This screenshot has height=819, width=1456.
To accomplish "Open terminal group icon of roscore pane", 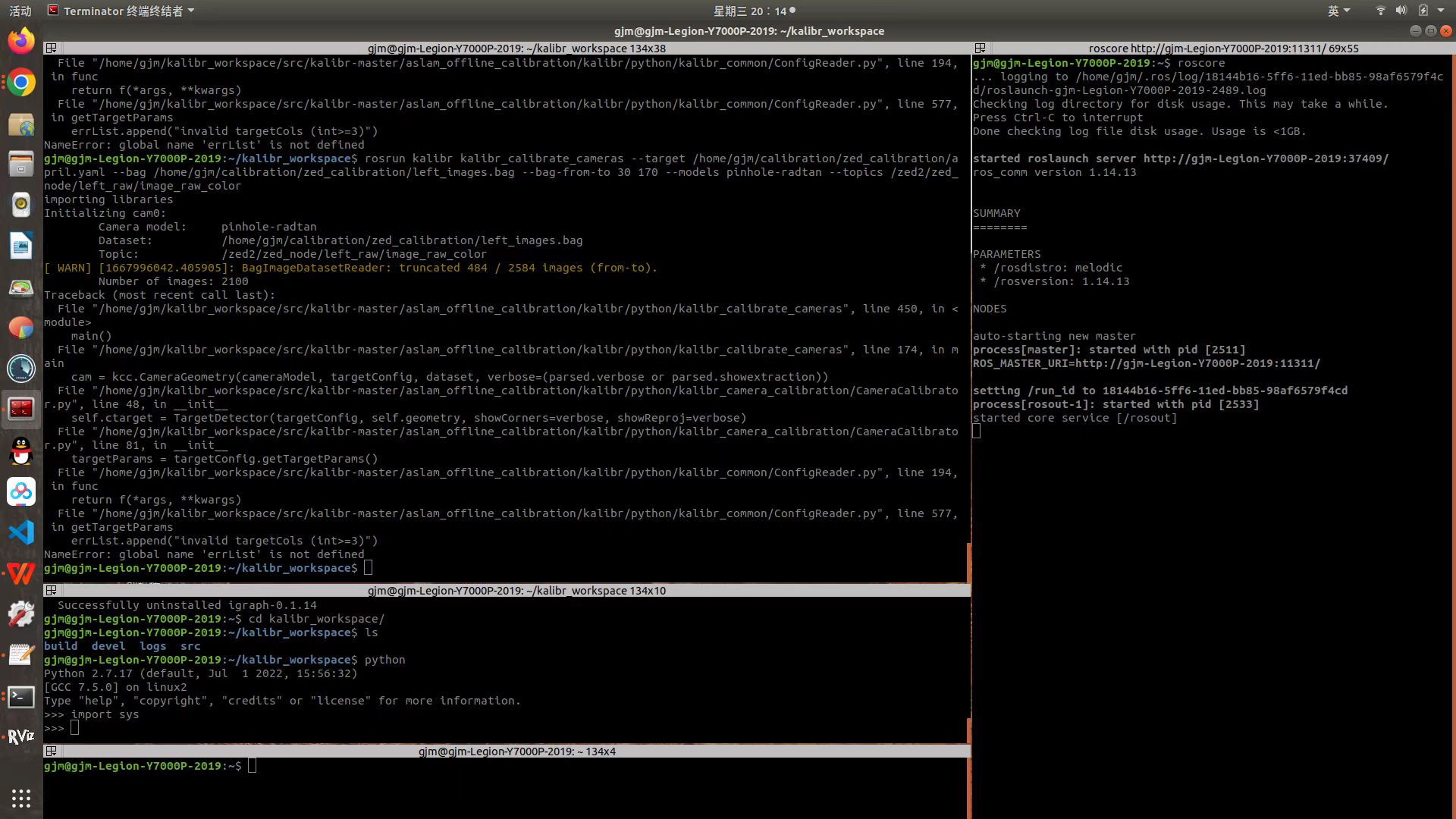I will [980, 49].
